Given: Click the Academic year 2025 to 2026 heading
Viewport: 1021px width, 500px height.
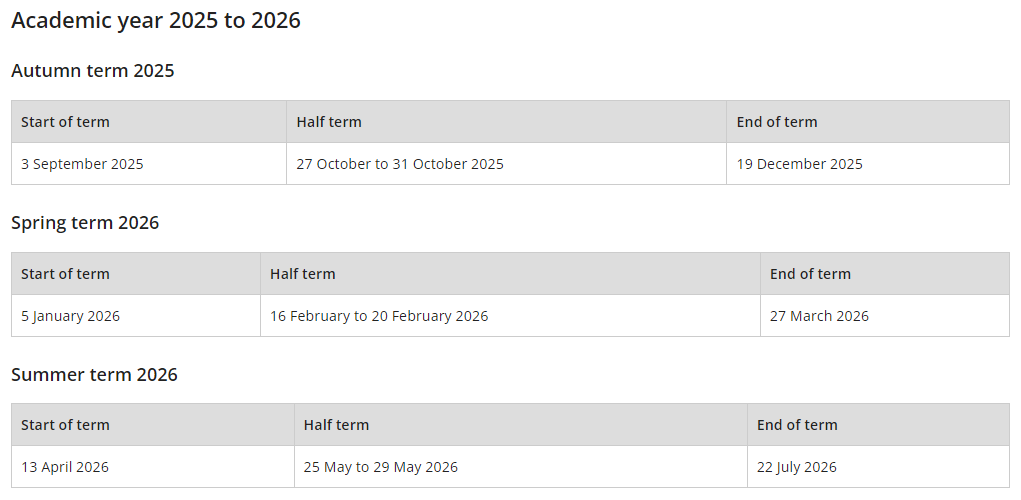Looking at the screenshot, I should tap(156, 20).
